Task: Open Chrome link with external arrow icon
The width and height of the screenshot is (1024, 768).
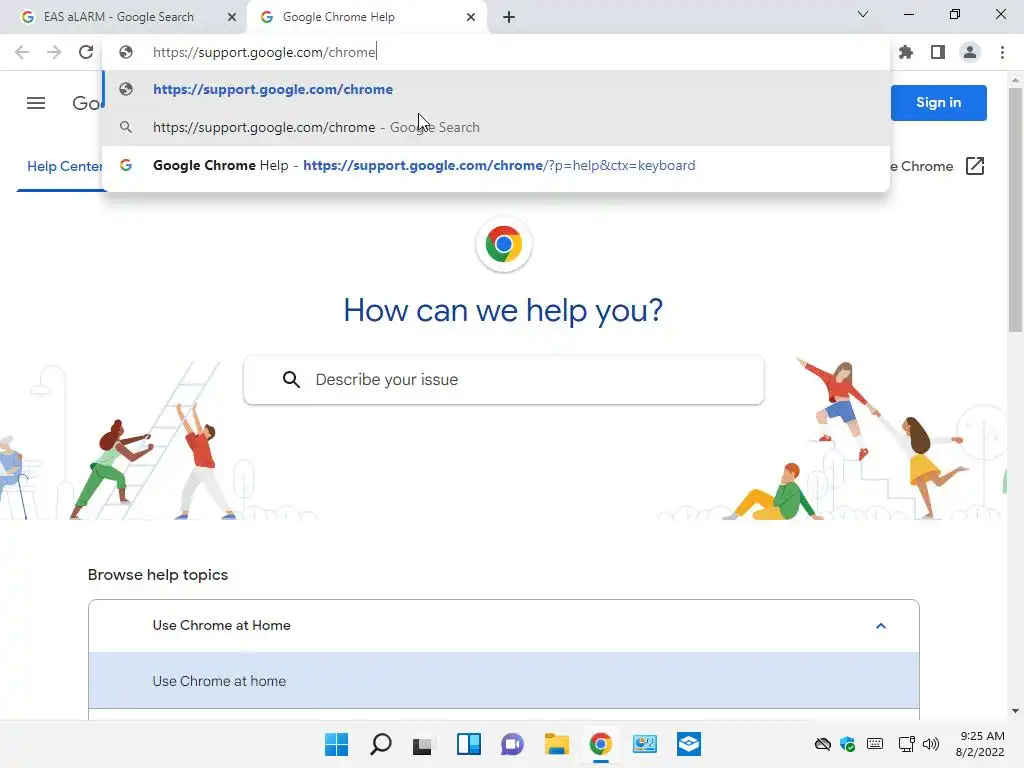Action: click(x=975, y=166)
